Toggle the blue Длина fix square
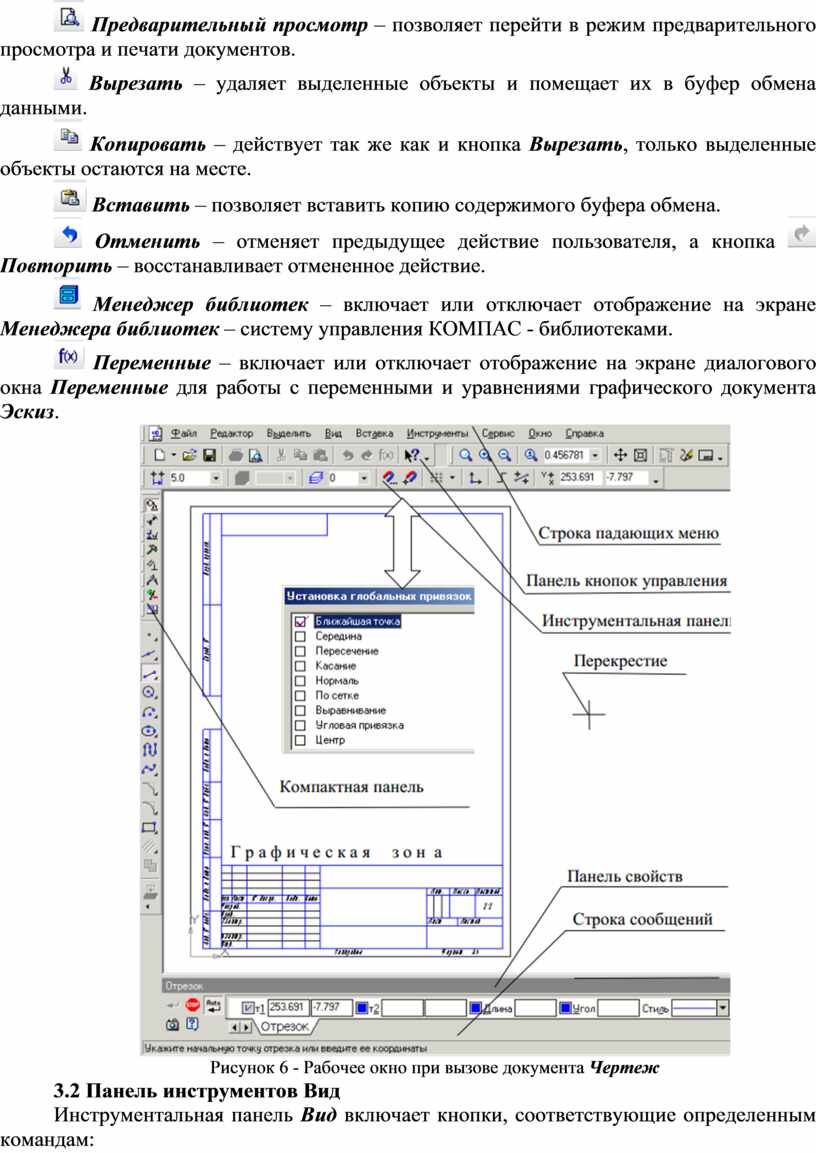The height and width of the screenshot is (1153, 816). (x=476, y=1008)
